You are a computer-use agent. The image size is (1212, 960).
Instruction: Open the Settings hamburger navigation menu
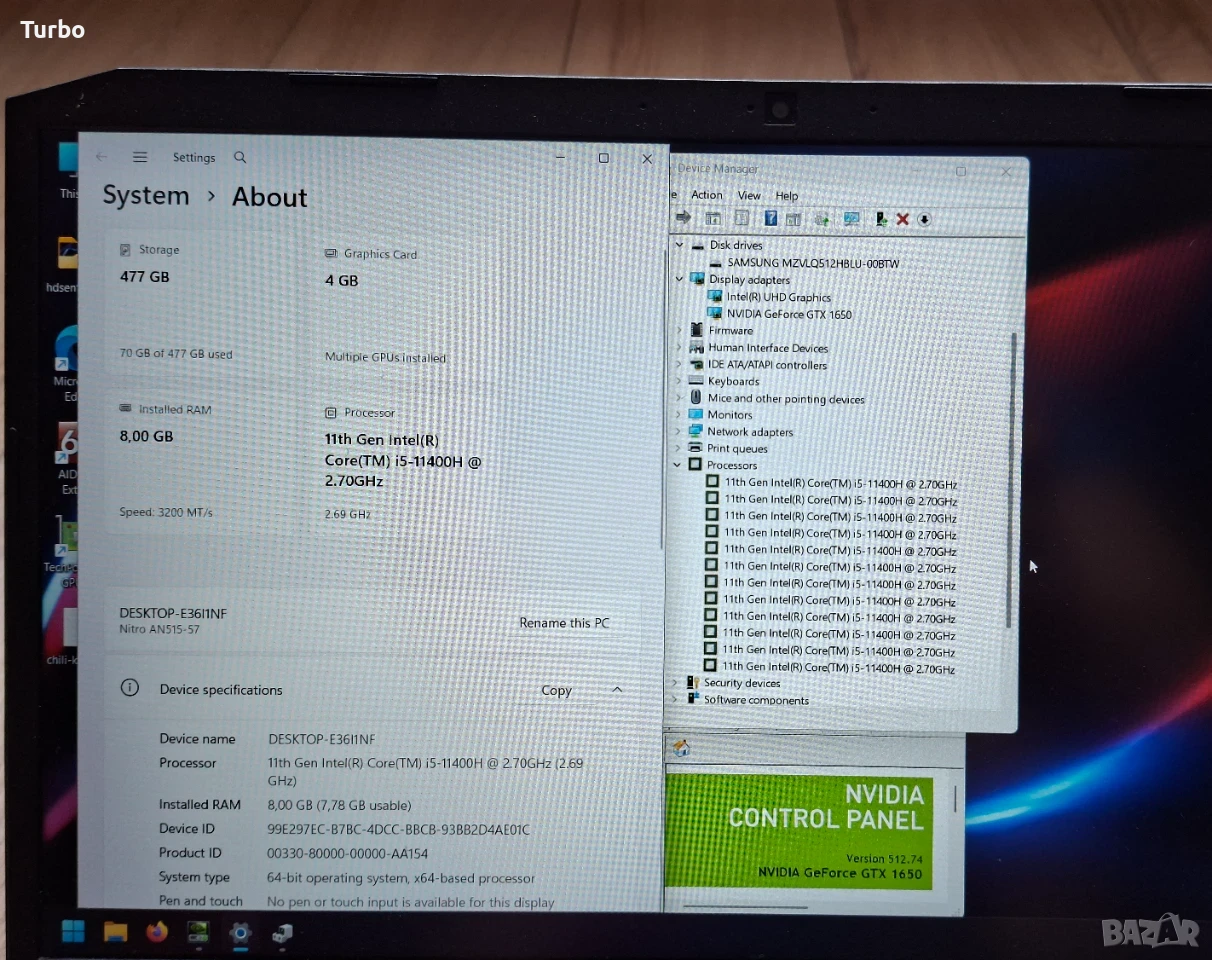[x=140, y=157]
